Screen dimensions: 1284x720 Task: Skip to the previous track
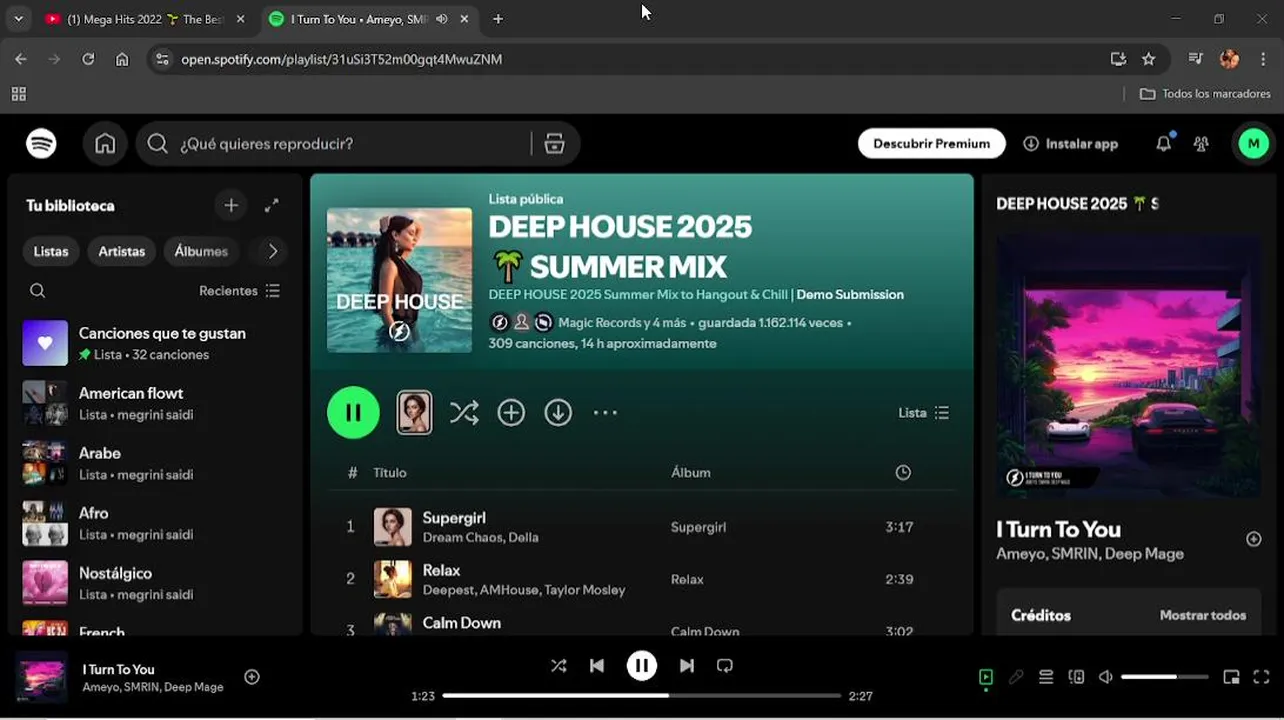pyautogui.click(x=597, y=665)
